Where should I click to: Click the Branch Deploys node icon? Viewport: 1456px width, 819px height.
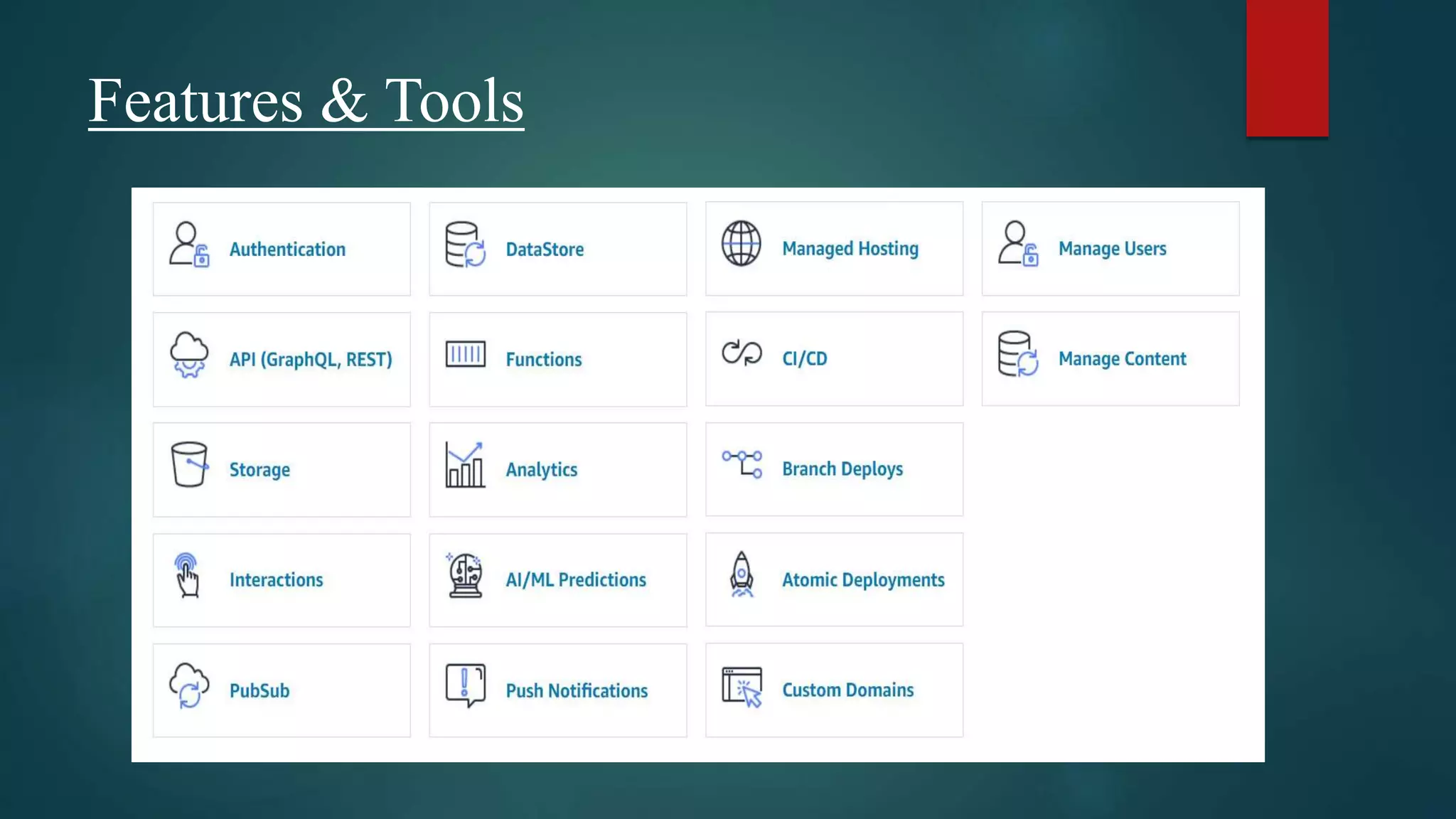click(742, 464)
